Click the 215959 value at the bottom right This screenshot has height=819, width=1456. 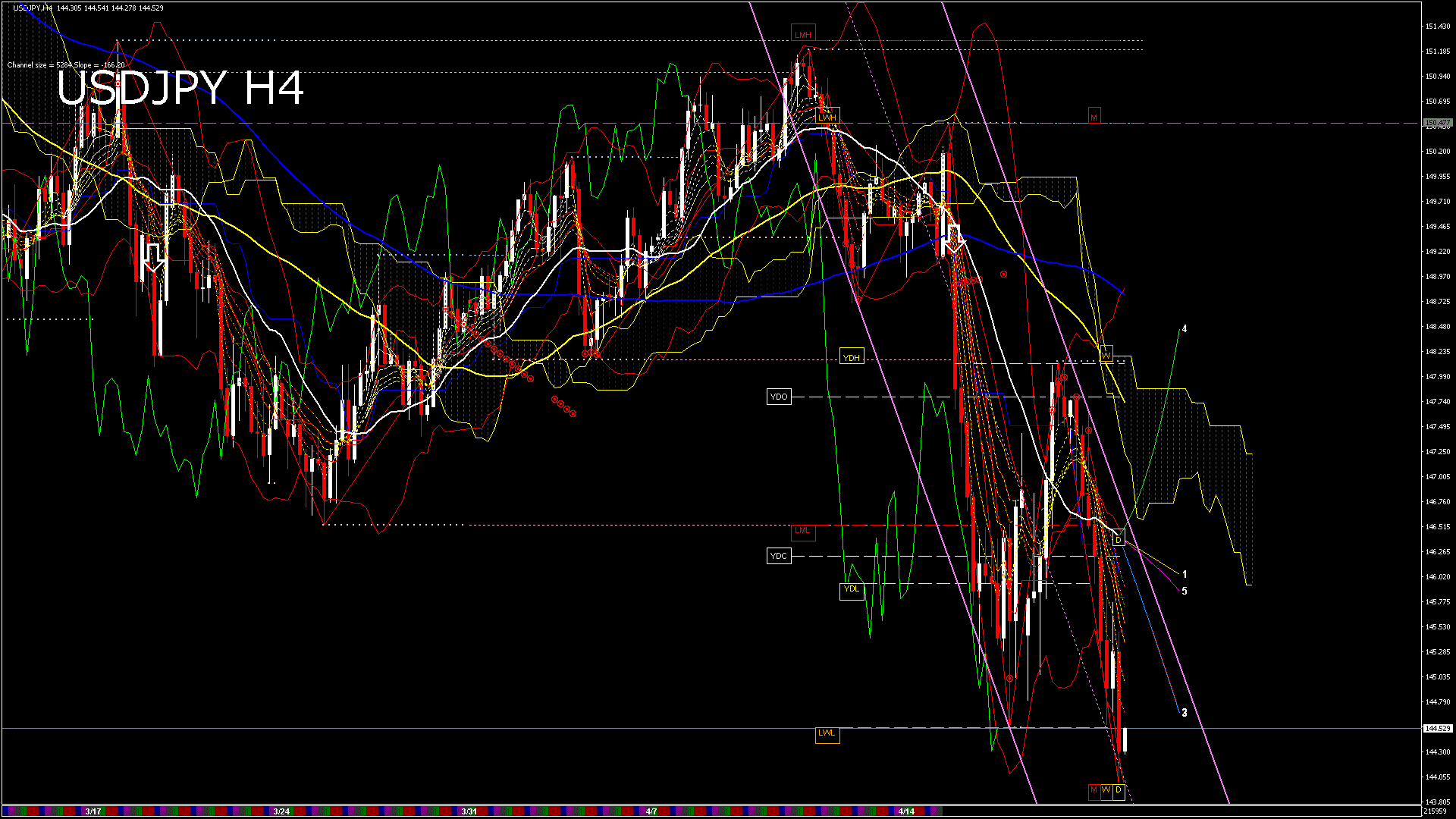1435,811
